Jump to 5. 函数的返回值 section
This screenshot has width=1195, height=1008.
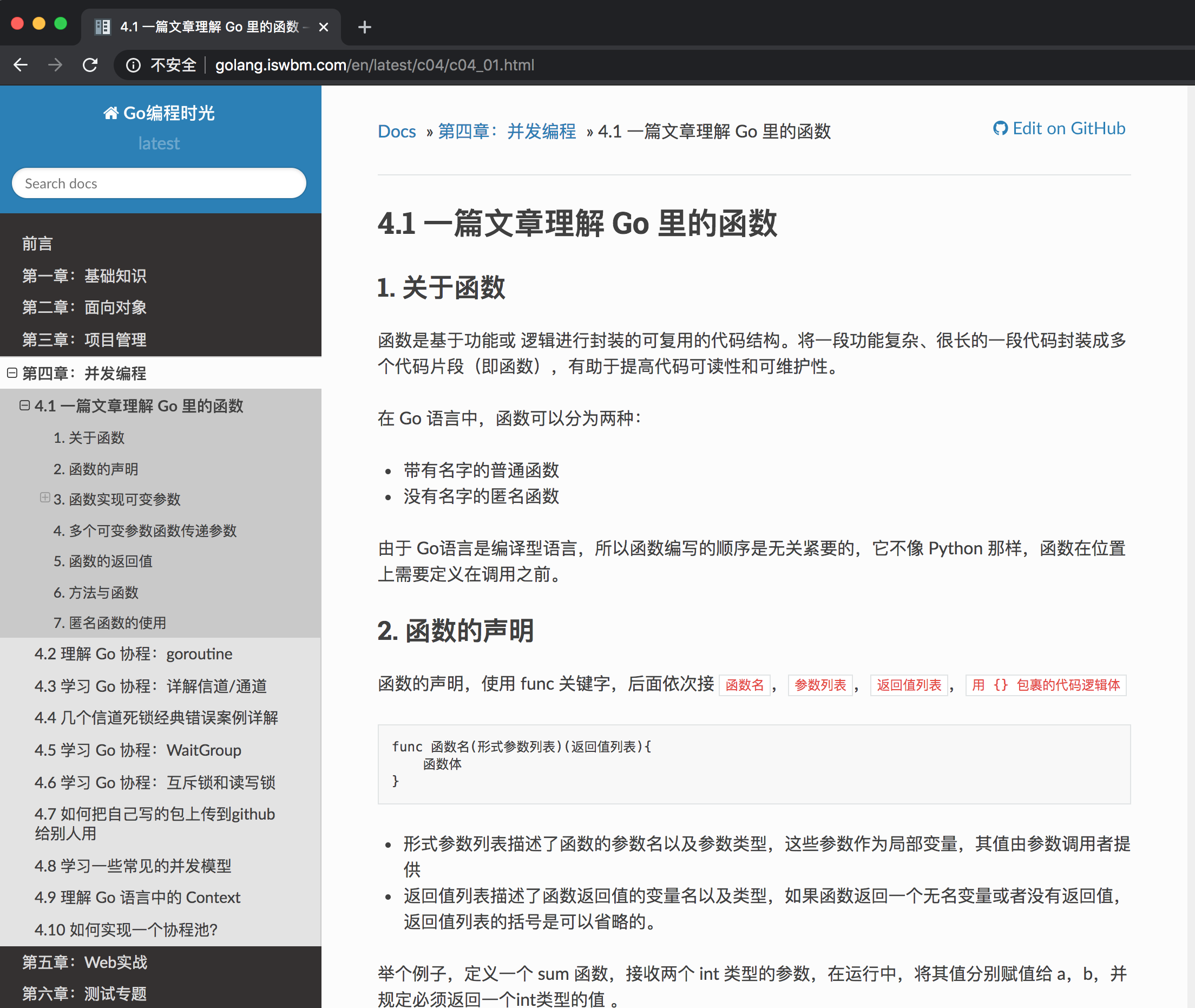tap(103, 561)
